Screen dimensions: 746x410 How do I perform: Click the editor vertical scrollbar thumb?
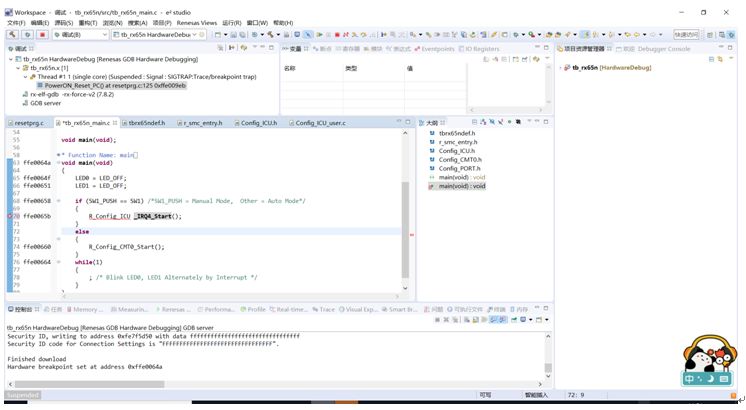[x=405, y=230]
